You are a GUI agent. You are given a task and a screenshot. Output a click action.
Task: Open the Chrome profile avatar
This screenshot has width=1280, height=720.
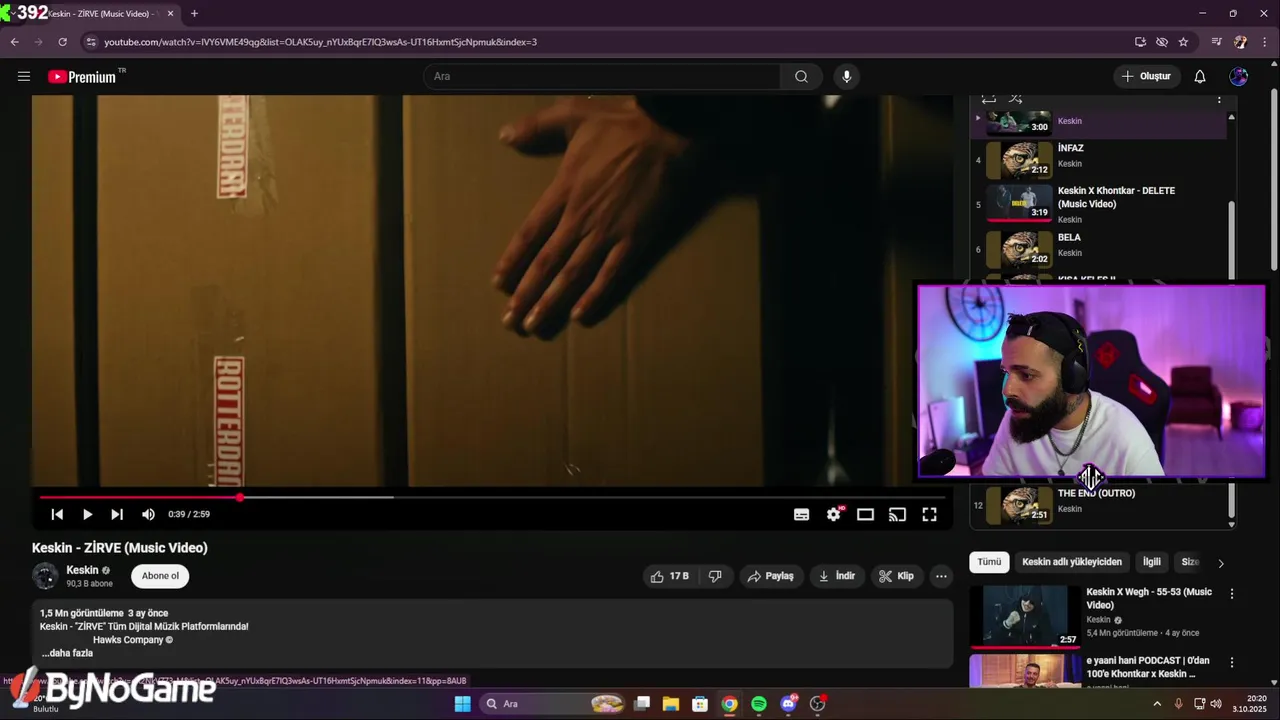coord(1240,42)
